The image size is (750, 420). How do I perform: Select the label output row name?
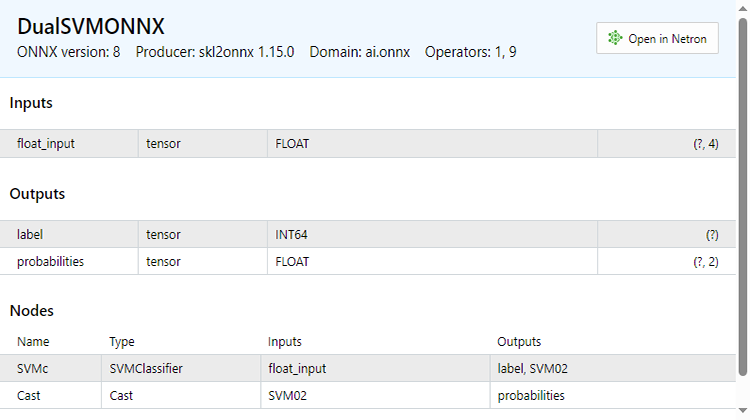point(30,234)
